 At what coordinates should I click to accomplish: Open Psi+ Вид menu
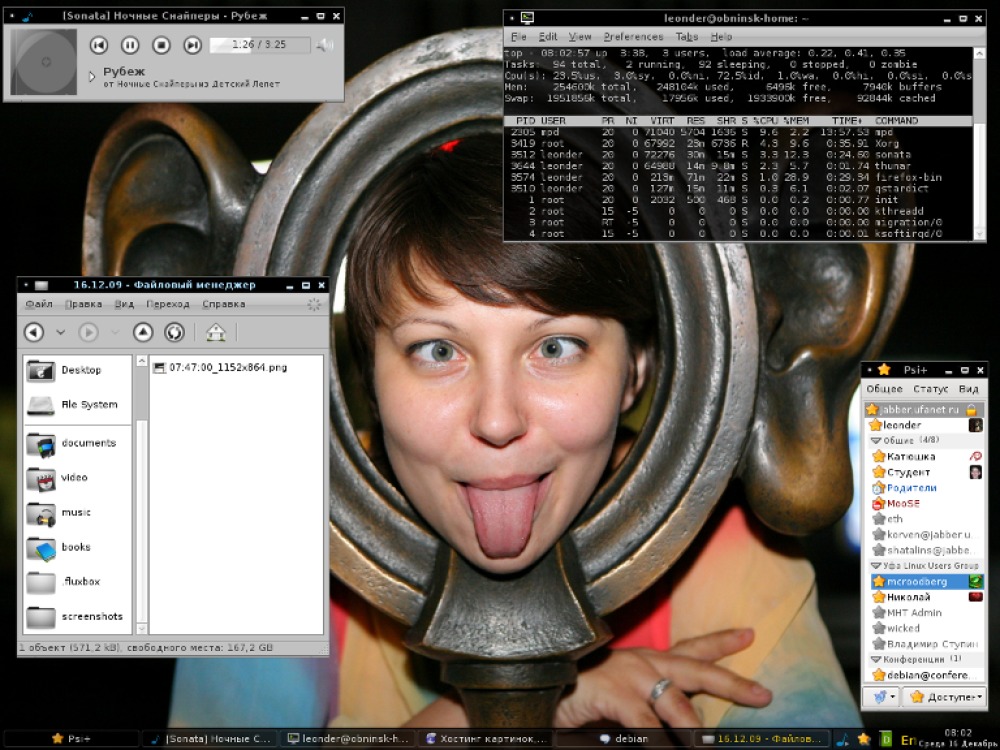point(968,388)
